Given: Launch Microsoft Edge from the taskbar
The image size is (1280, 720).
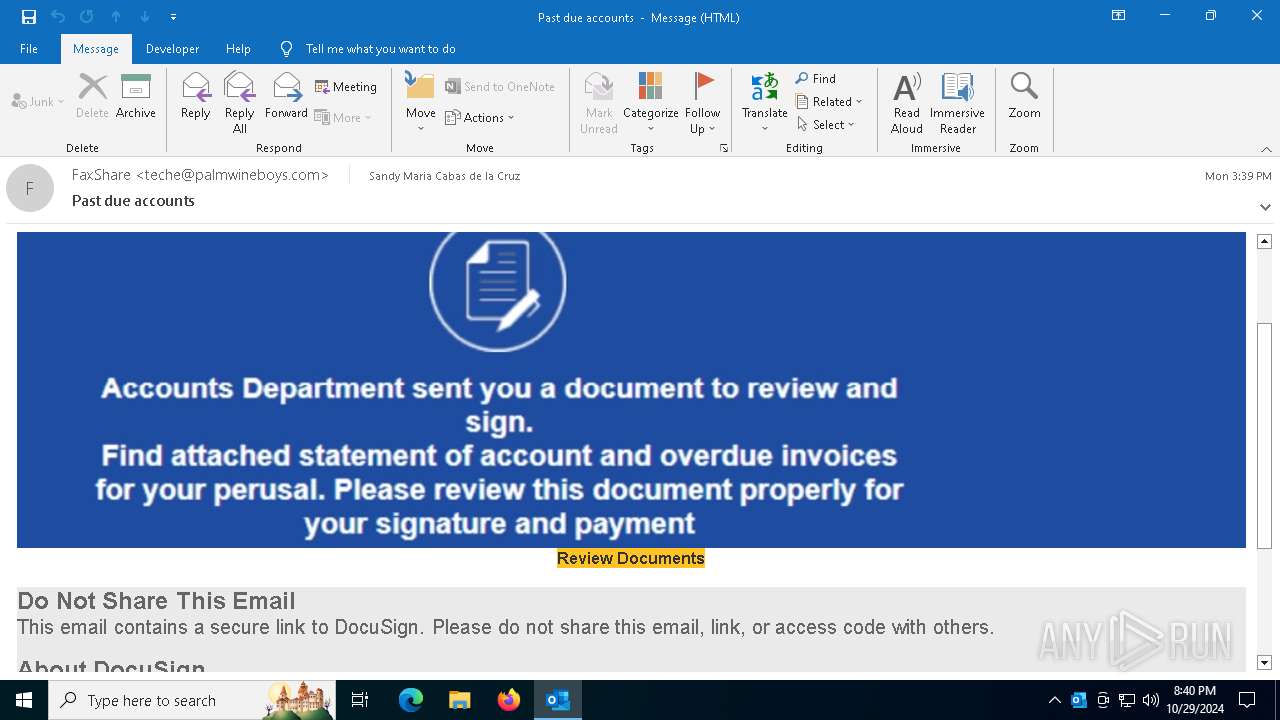Looking at the screenshot, I should click(411, 700).
